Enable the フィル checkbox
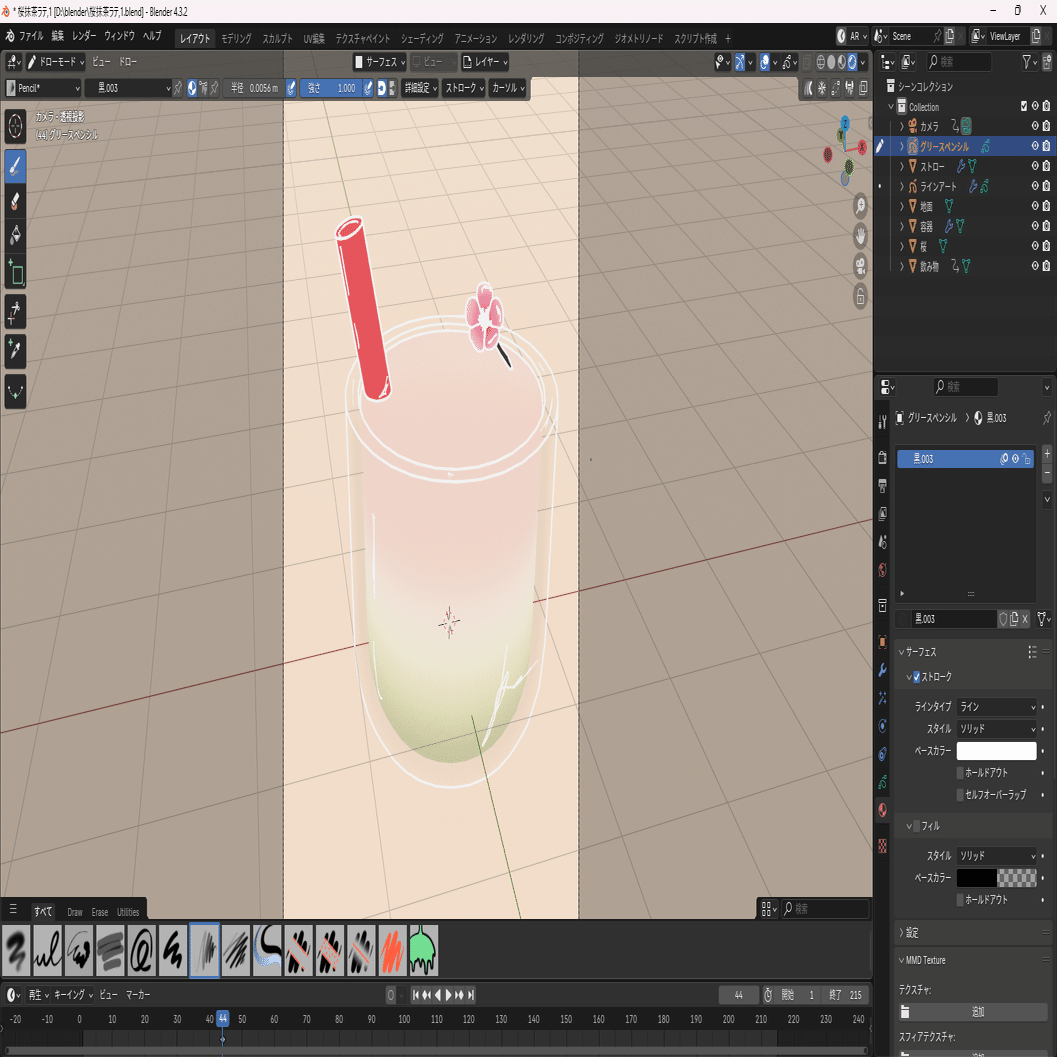 tap(916, 826)
